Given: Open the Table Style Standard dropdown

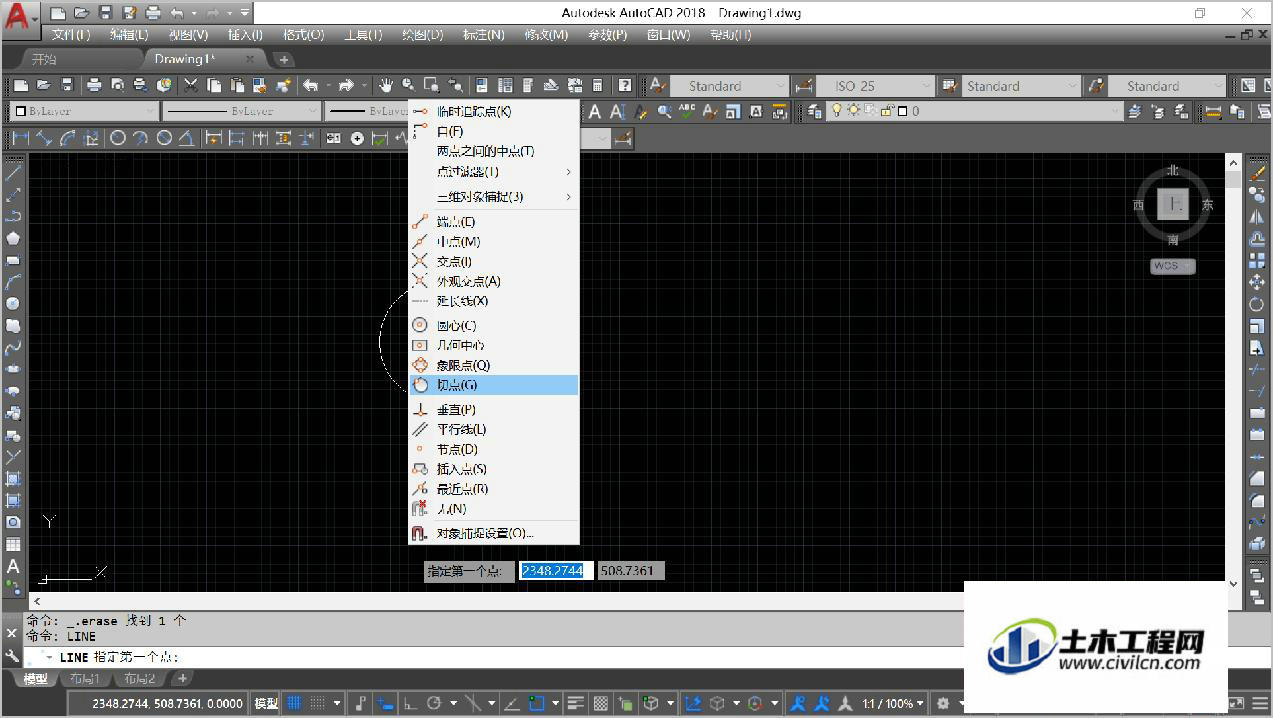Looking at the screenshot, I should 1021,86.
